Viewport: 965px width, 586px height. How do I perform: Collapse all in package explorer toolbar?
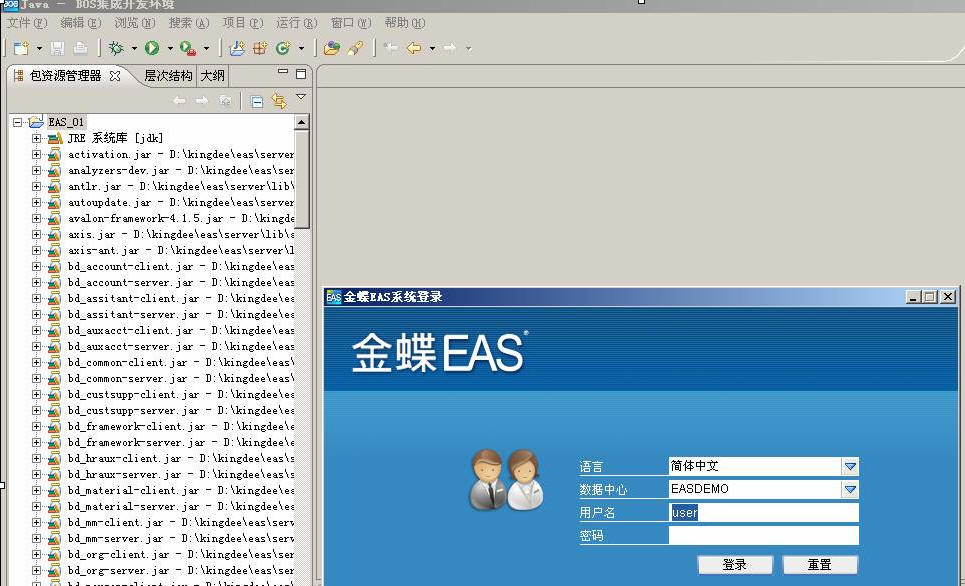point(257,101)
